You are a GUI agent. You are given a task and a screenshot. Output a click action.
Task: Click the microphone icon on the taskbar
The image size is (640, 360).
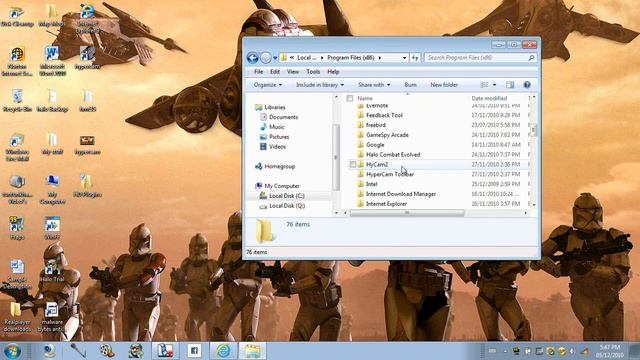[78, 351]
